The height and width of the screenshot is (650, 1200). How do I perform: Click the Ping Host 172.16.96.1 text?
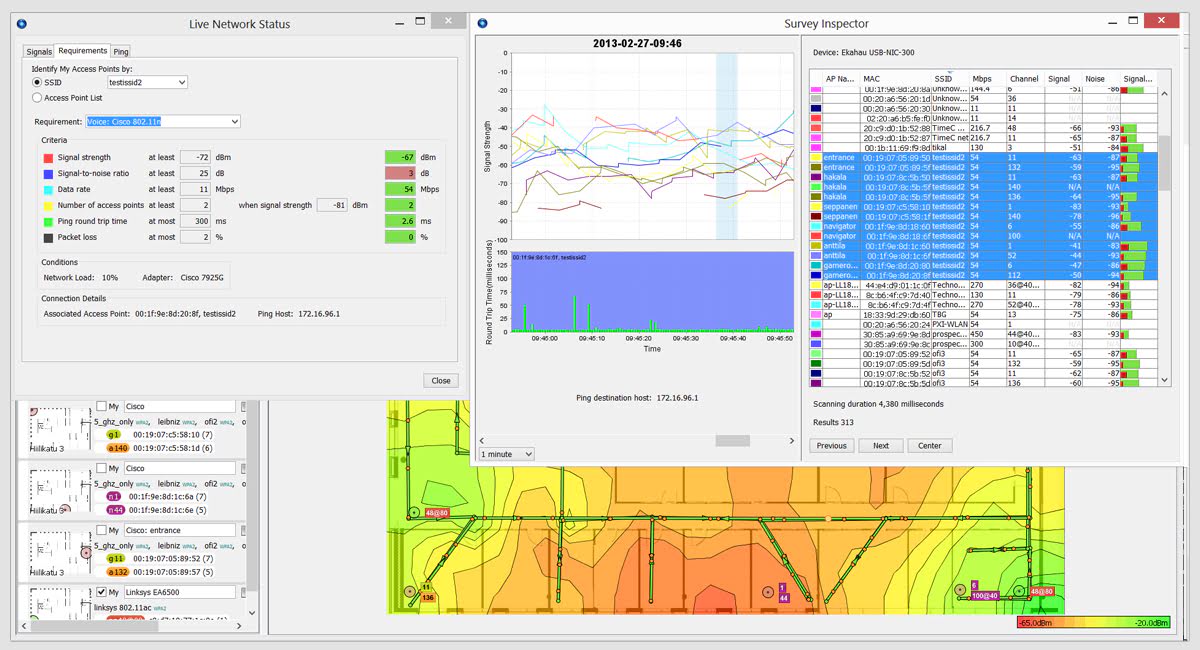point(299,314)
